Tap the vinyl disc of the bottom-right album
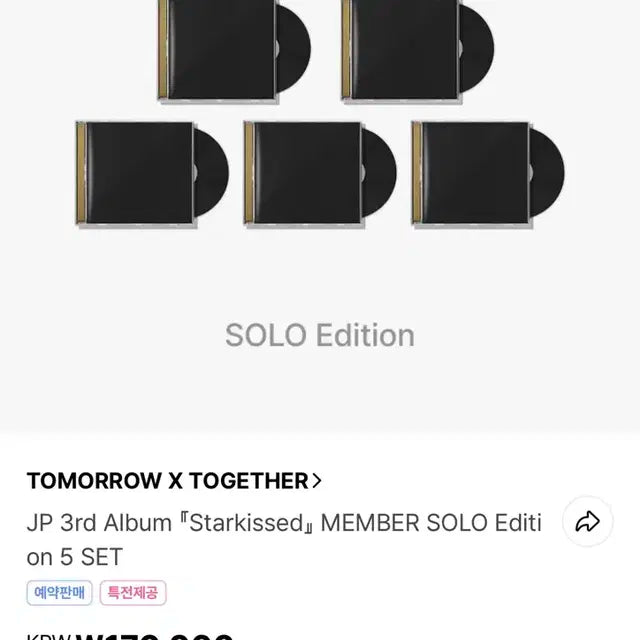The height and width of the screenshot is (640, 640). pyautogui.click(x=547, y=173)
